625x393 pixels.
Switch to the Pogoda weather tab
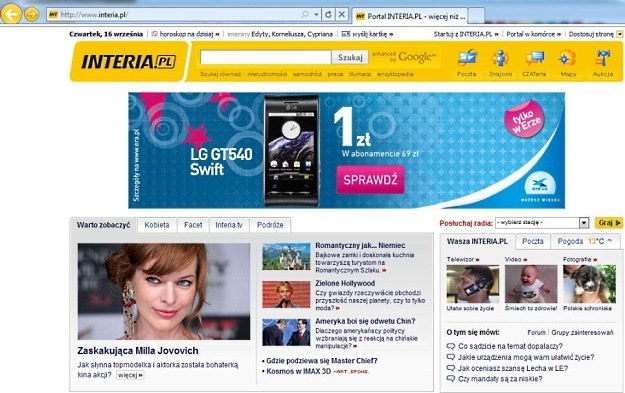[585, 242]
